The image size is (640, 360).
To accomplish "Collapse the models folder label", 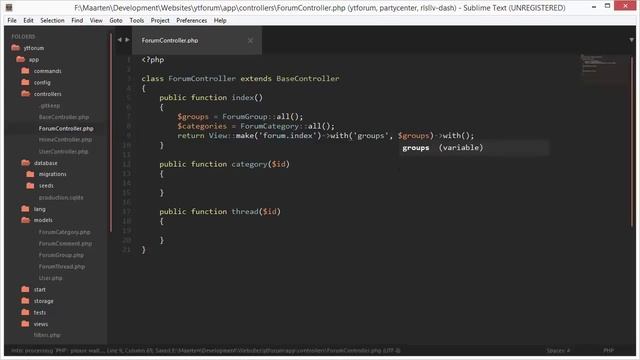I will pos(43,220).
